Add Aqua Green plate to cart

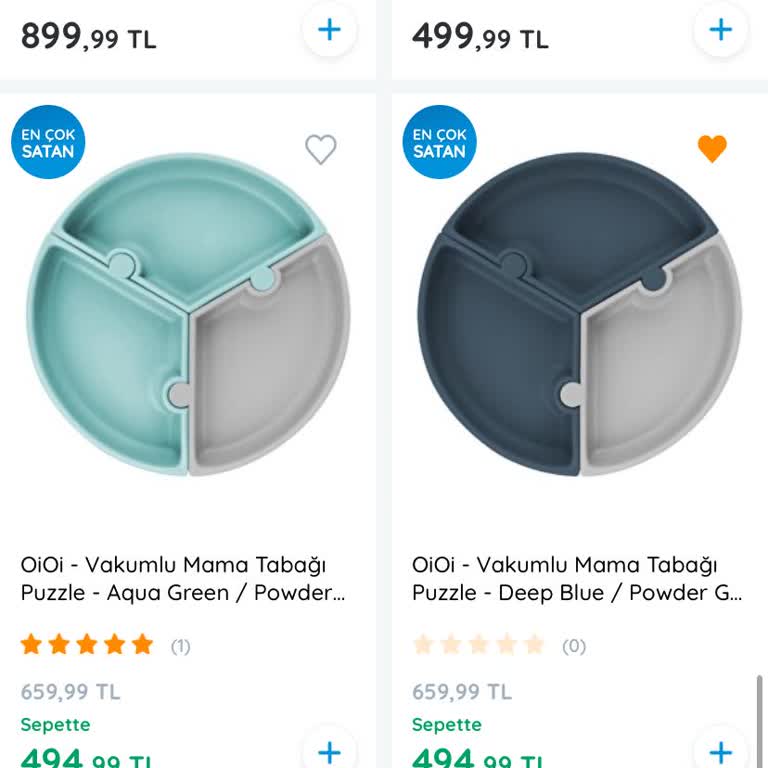(x=329, y=752)
